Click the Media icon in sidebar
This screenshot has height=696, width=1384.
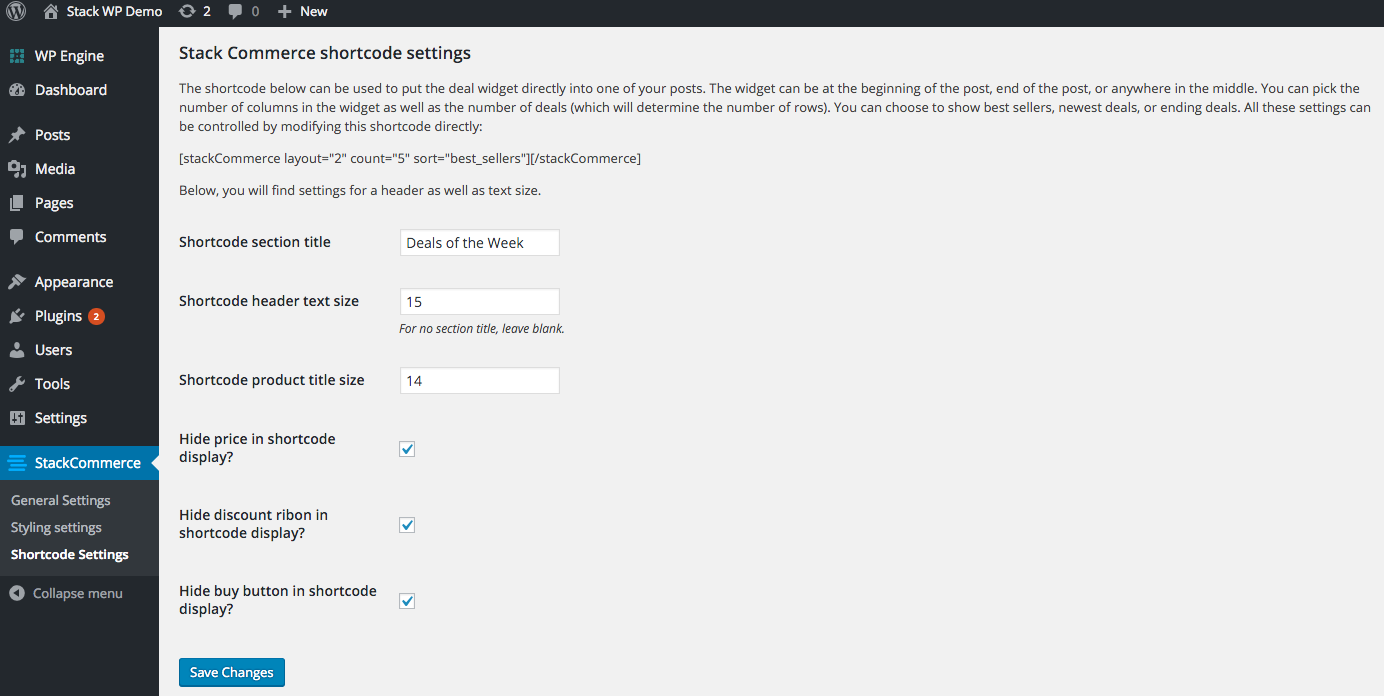tap(16, 169)
